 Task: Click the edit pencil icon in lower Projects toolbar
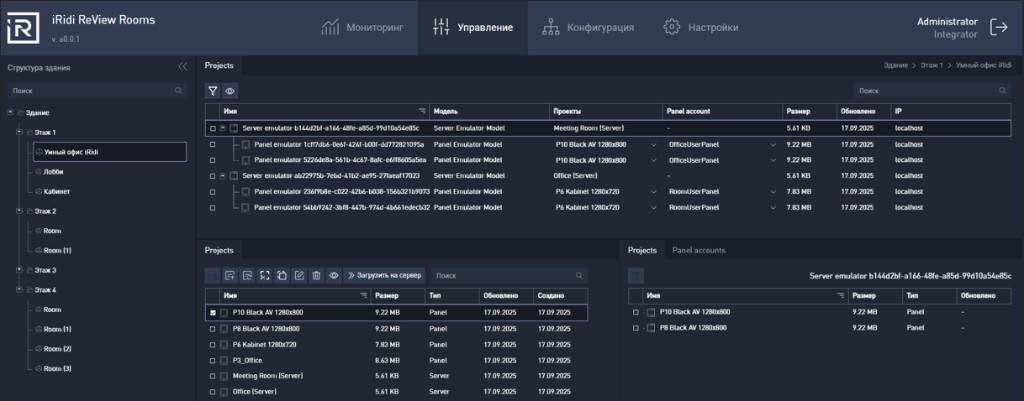pos(299,276)
